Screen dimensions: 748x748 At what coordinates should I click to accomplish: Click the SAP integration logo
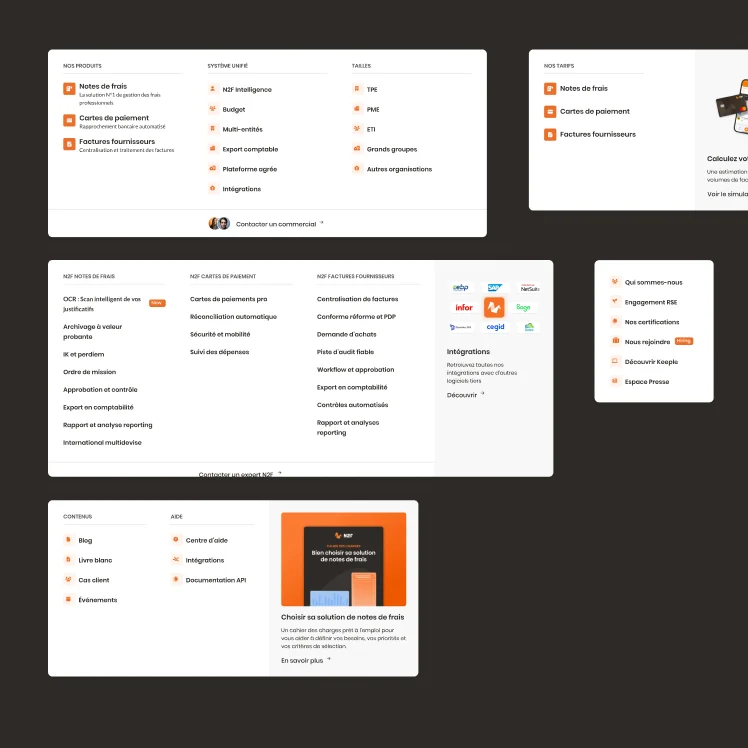coord(495,287)
